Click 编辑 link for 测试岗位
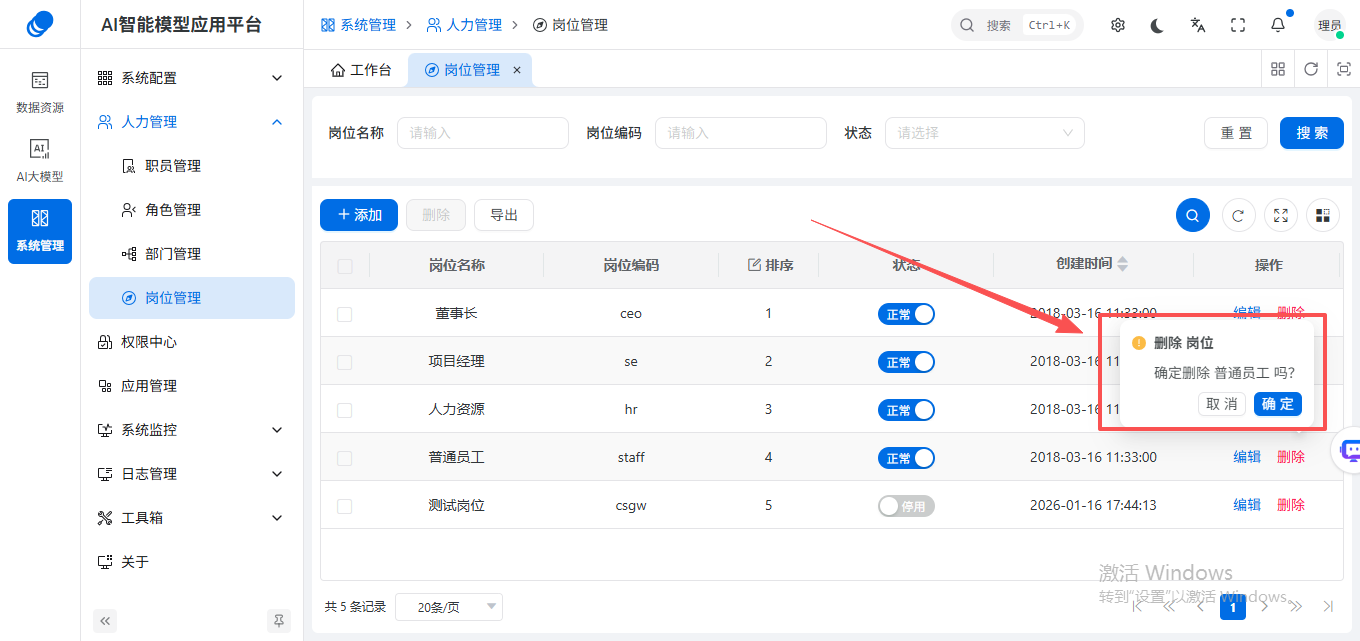The height and width of the screenshot is (641, 1360). (x=1247, y=505)
